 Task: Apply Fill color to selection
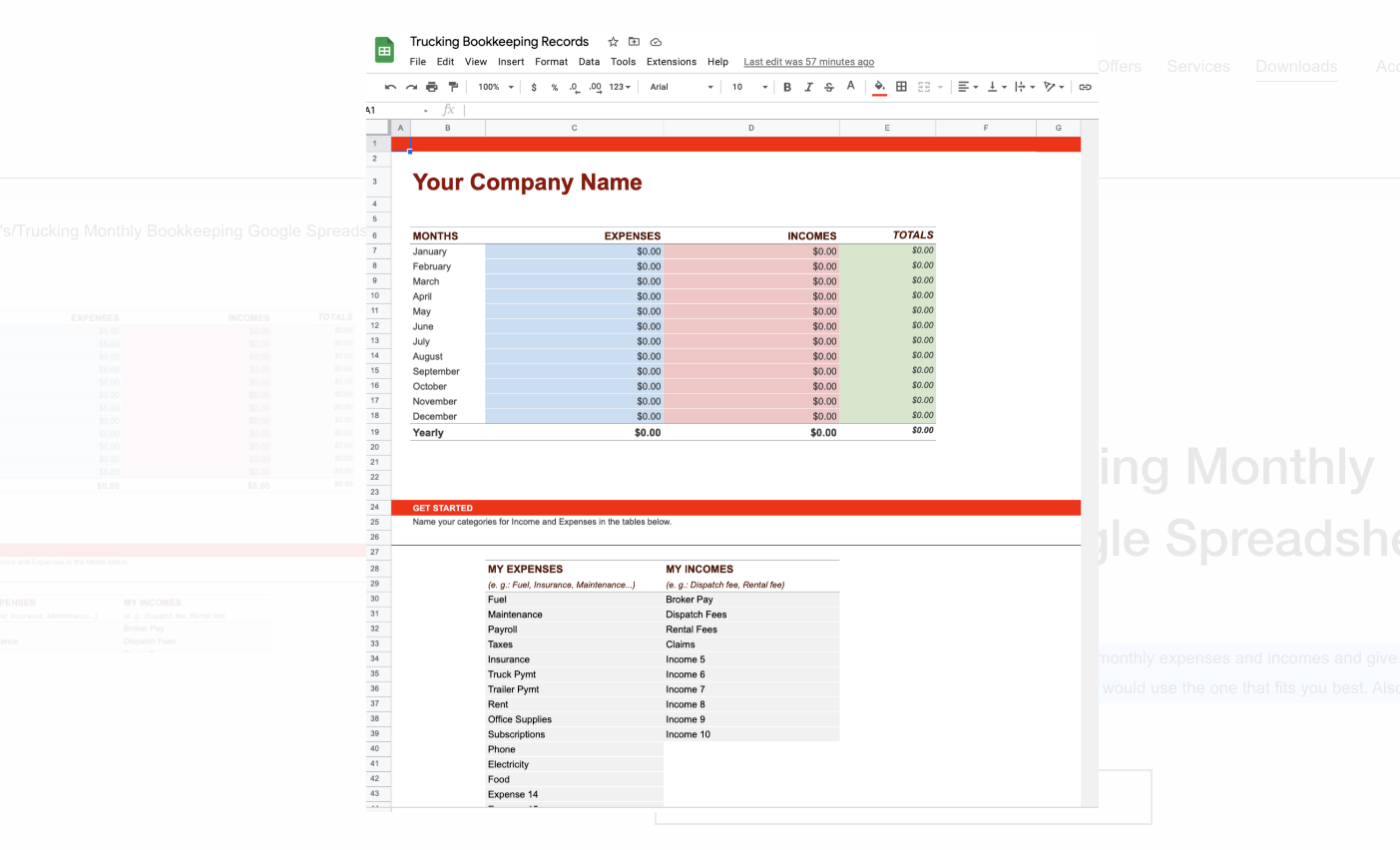click(878, 87)
